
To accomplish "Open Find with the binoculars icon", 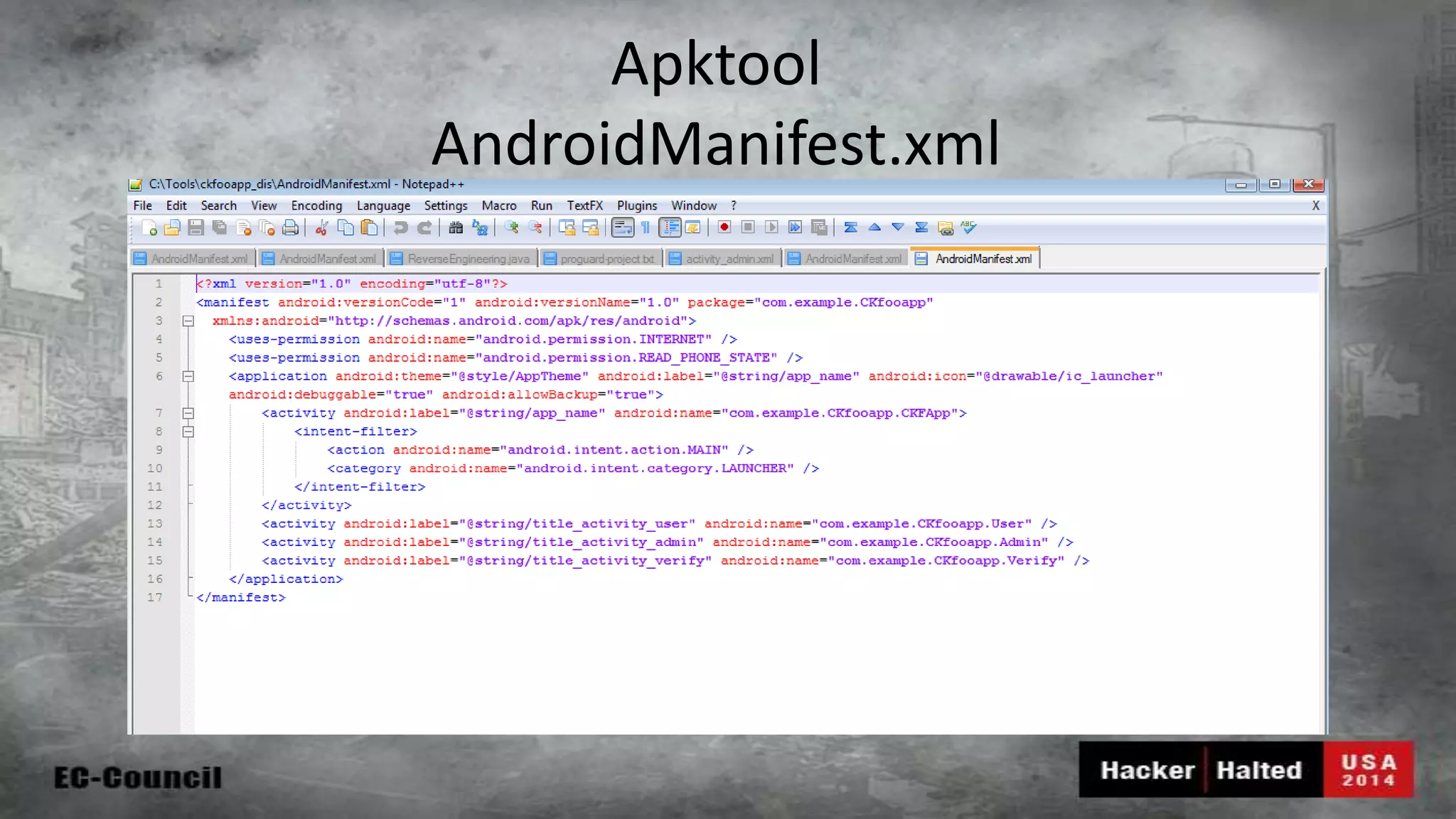I will [456, 227].
